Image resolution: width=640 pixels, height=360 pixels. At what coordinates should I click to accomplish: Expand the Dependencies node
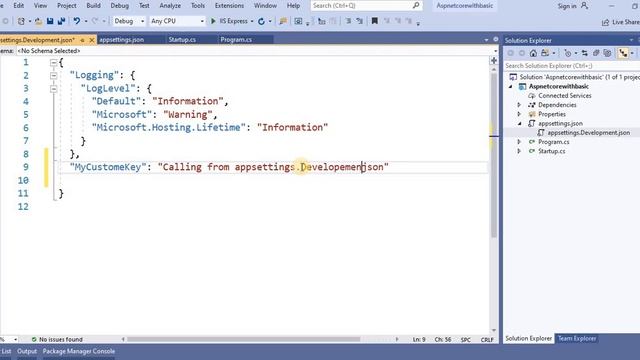pos(519,105)
